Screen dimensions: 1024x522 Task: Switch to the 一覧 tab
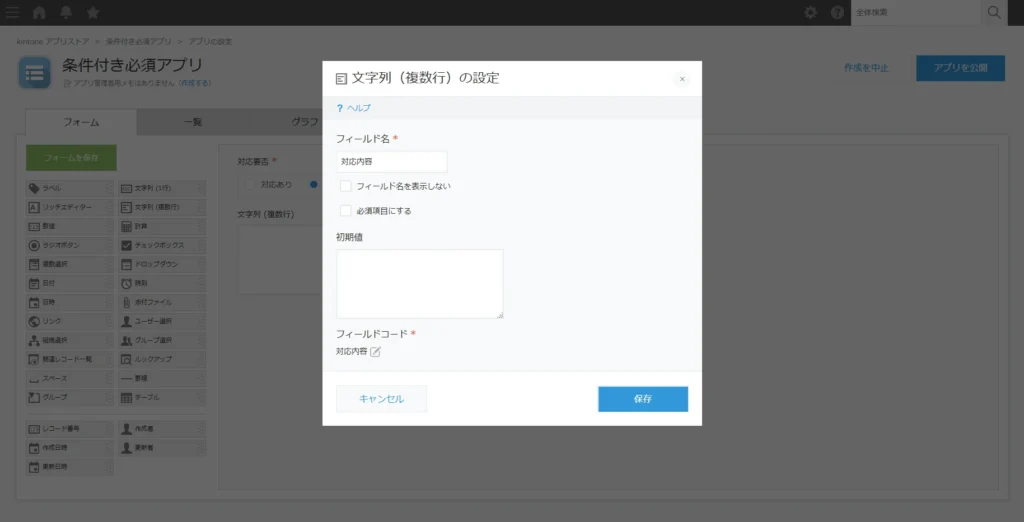(x=193, y=122)
